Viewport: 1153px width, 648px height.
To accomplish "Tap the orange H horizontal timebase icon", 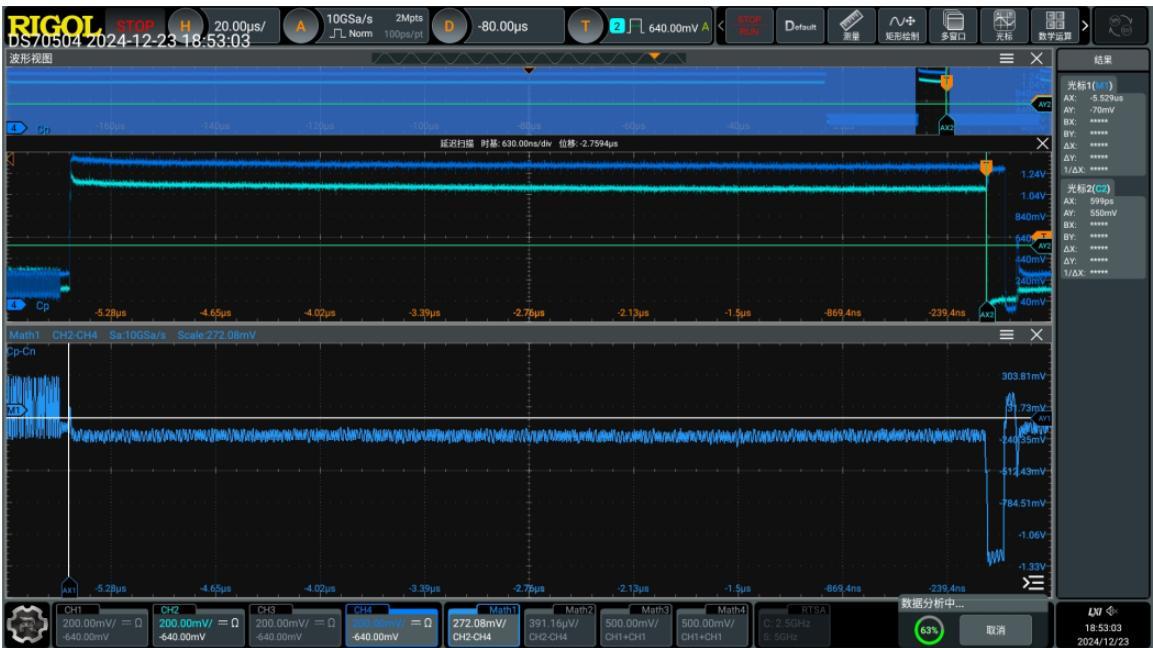I will click(x=185, y=26).
